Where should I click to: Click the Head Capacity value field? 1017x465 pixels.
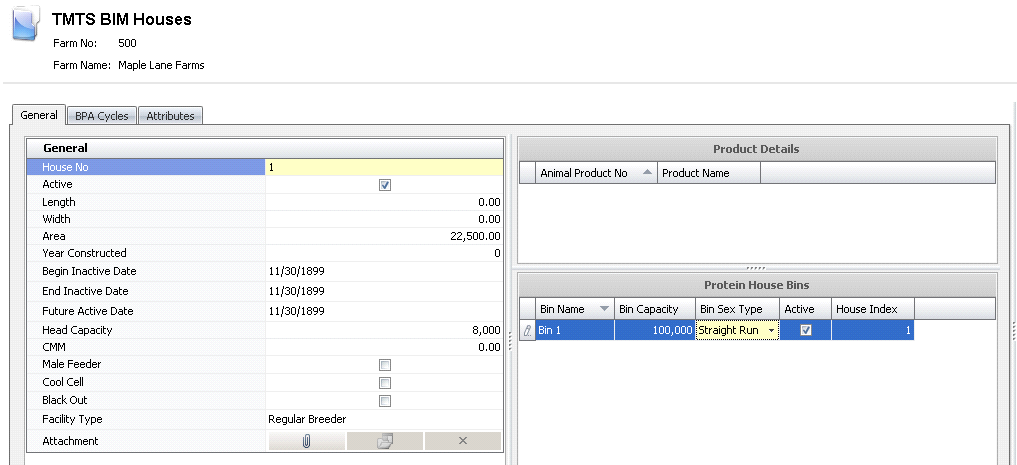point(384,330)
